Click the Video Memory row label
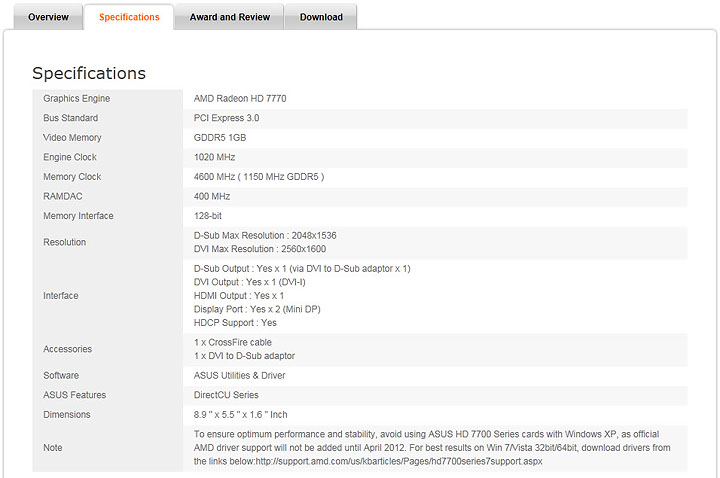The width and height of the screenshot is (720, 478). [72, 138]
